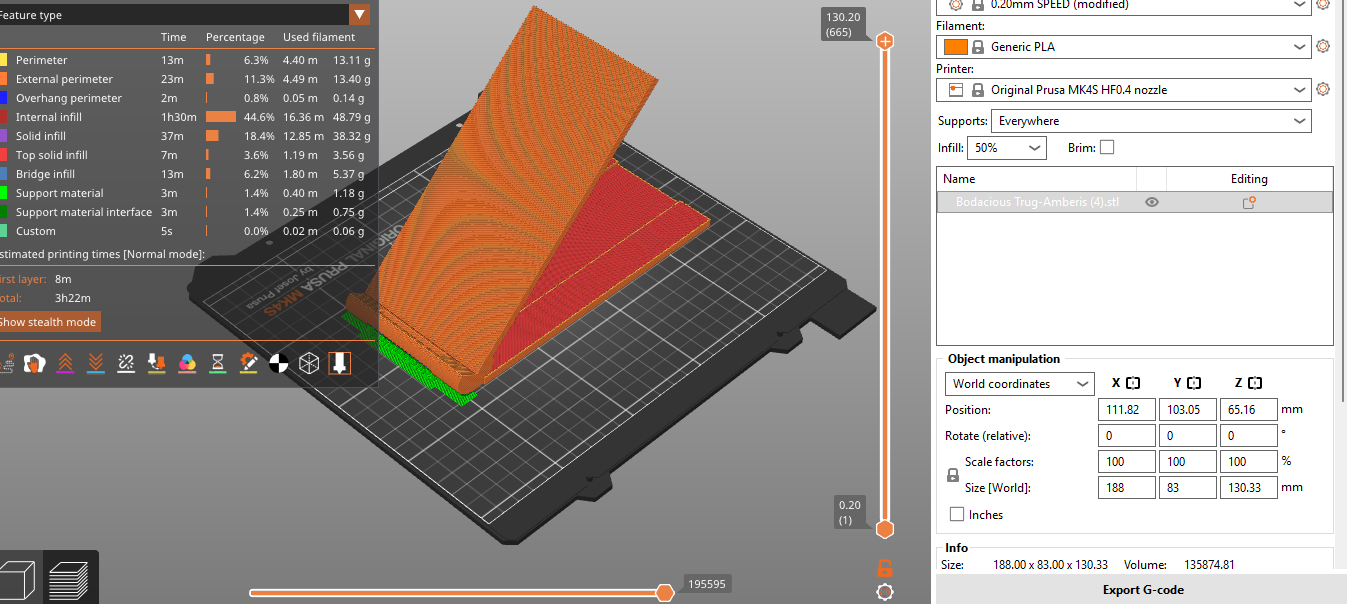This screenshot has height=604, width=1347.
Task: Toggle deretractions icon with downward chevrons
Action: (x=96, y=363)
